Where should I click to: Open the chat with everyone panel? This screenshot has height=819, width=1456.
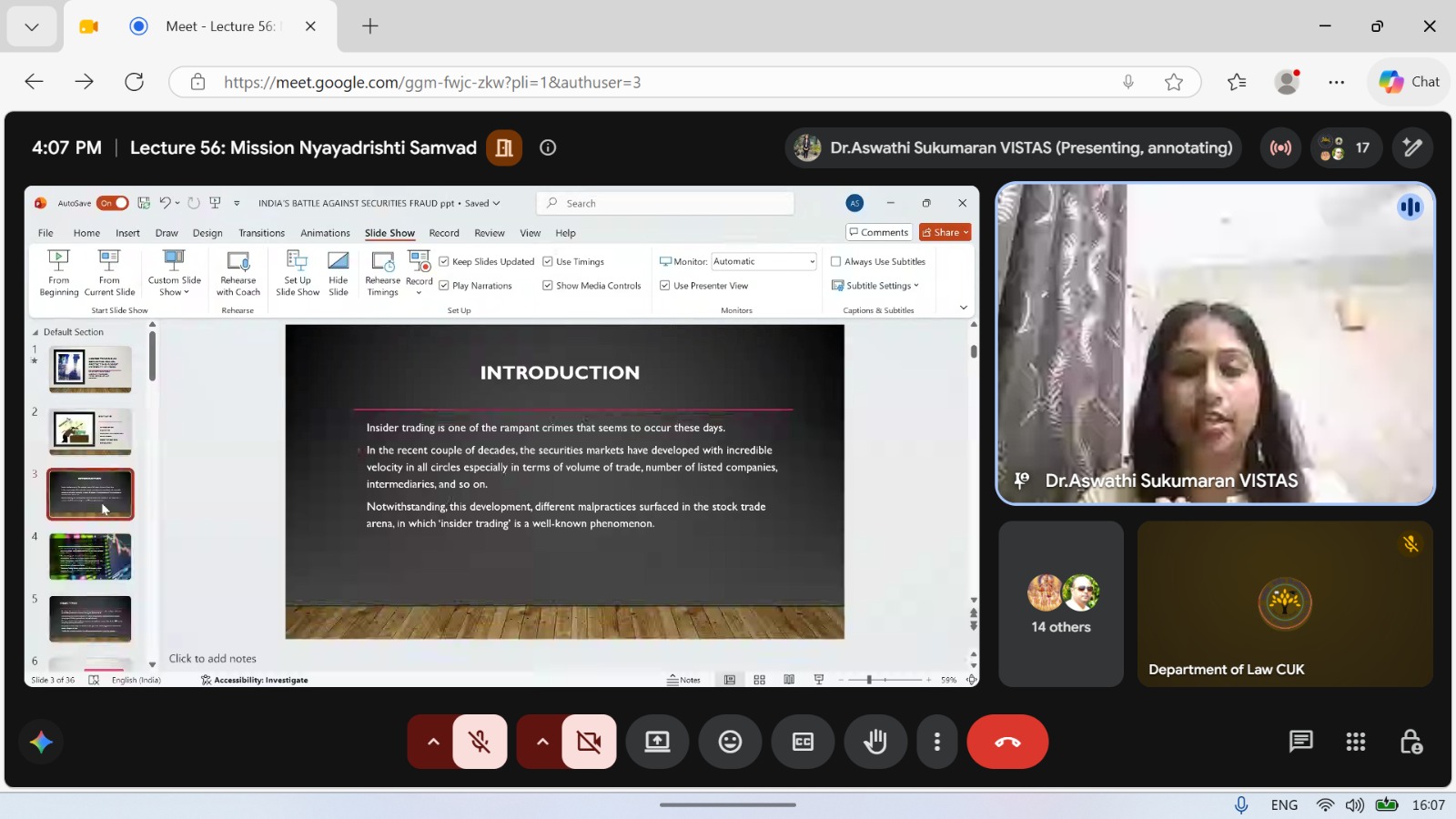pos(1301,742)
